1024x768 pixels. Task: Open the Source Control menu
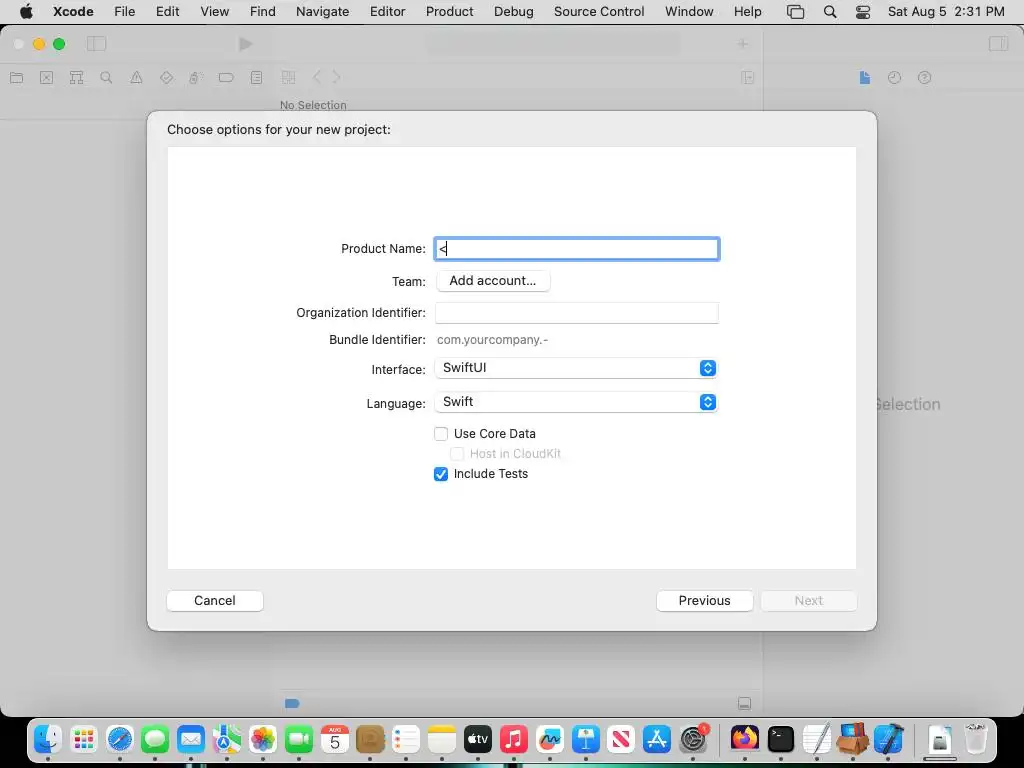[x=599, y=12]
